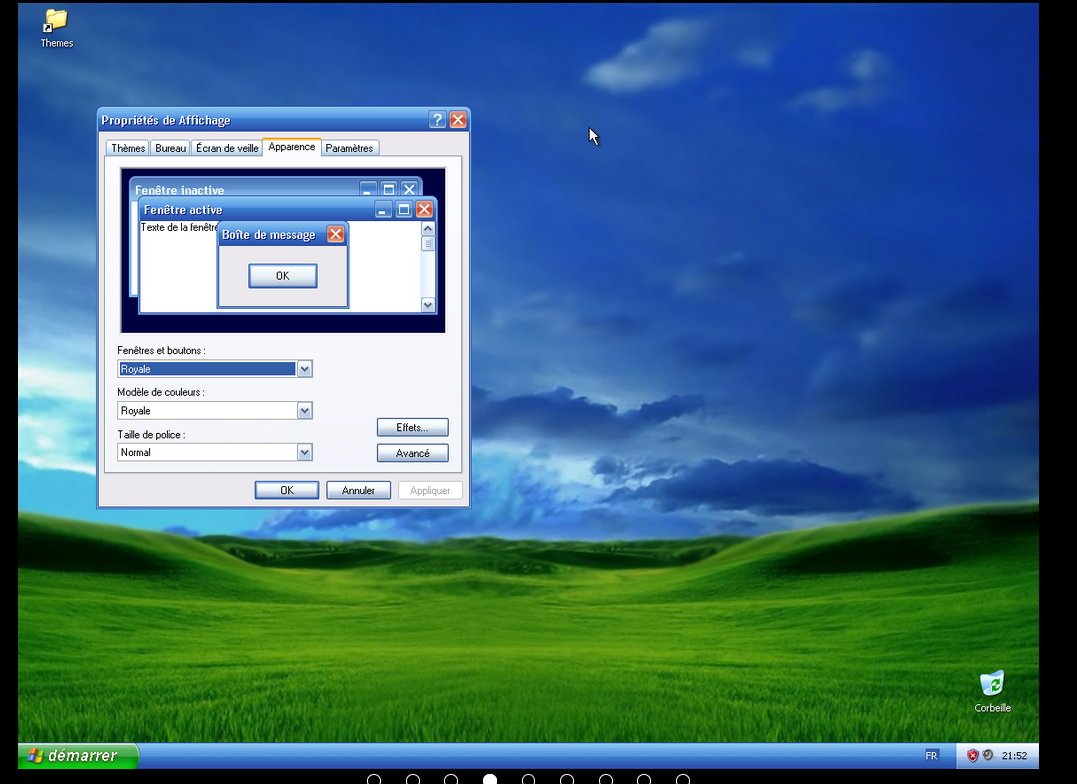Click the OK button inside the preview message box
1077x784 pixels.
coord(282,276)
